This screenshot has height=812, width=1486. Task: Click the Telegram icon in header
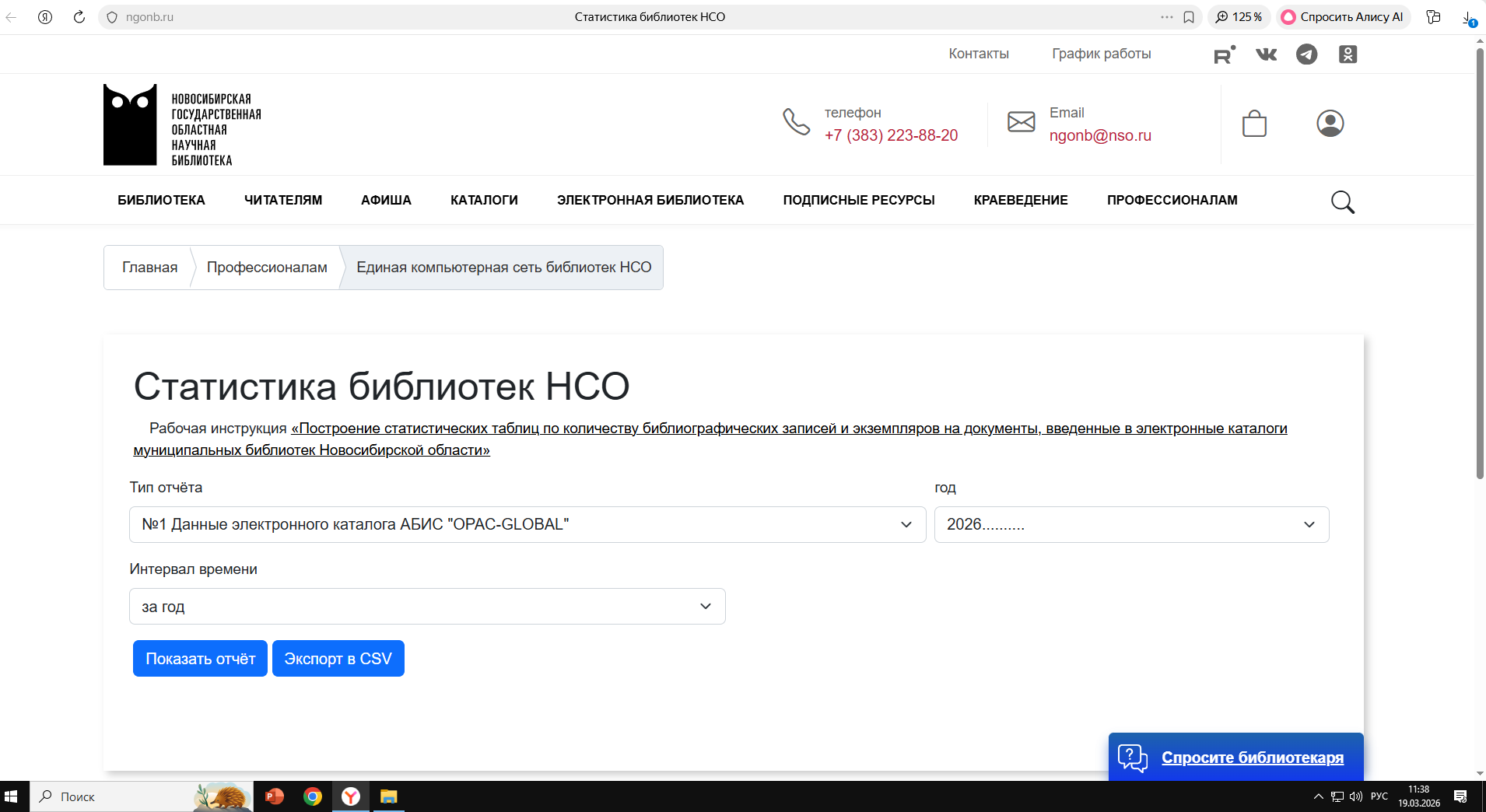pyautogui.click(x=1306, y=54)
